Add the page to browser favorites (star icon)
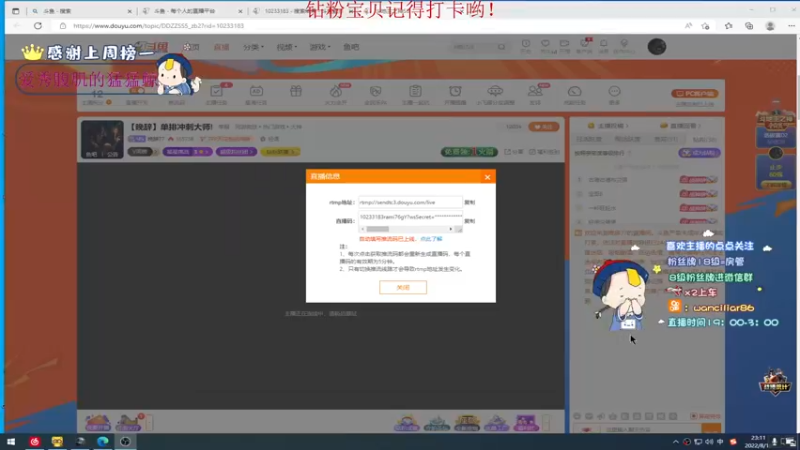Image resolution: width=800 pixels, height=450 pixels. pos(706,26)
